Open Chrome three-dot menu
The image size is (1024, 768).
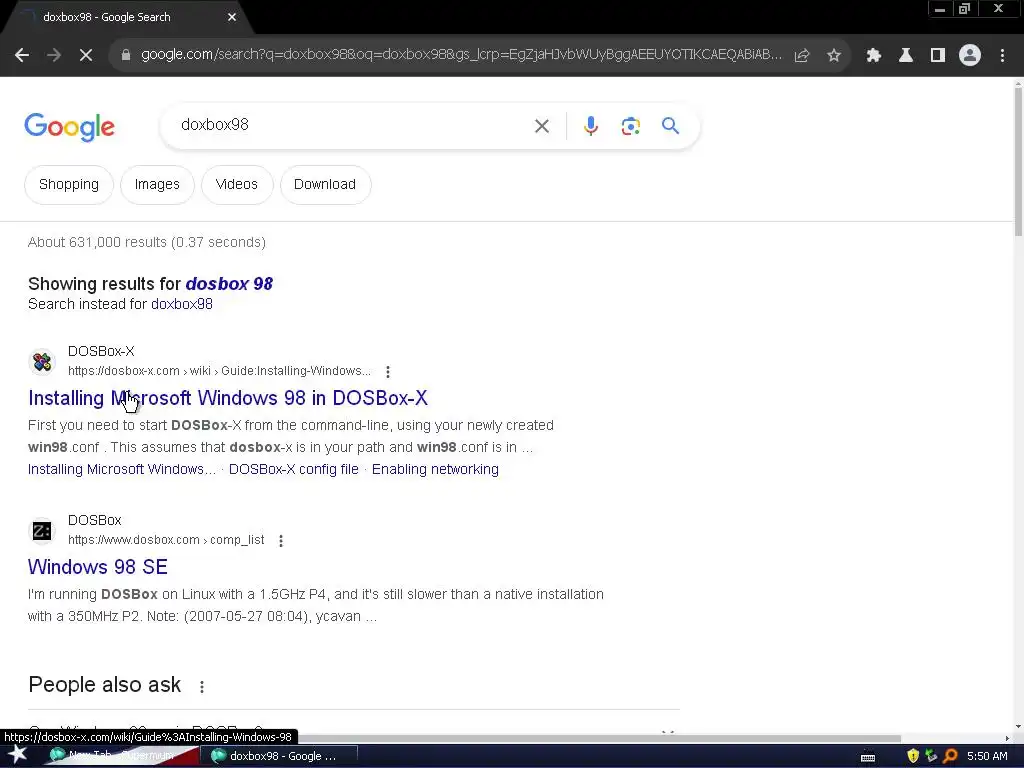click(1002, 56)
